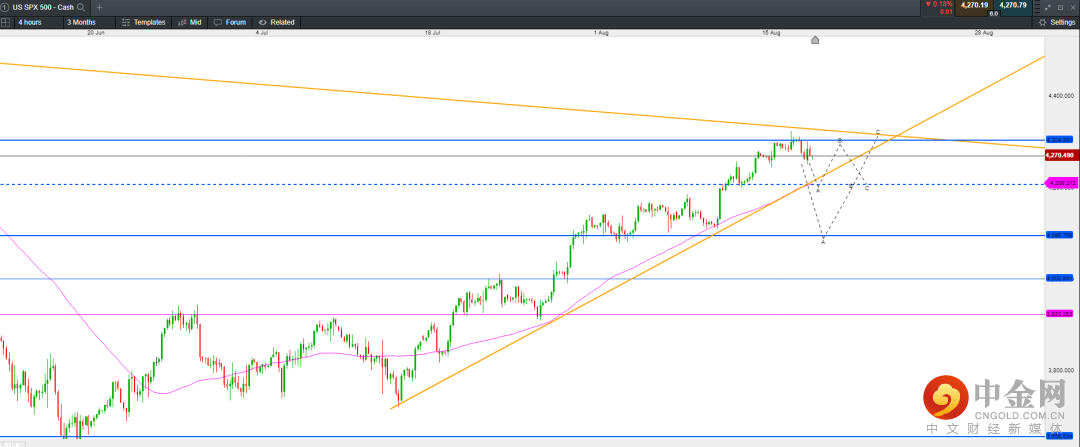Add a new chart tab with plus icon

pyautogui.click(x=98, y=6)
